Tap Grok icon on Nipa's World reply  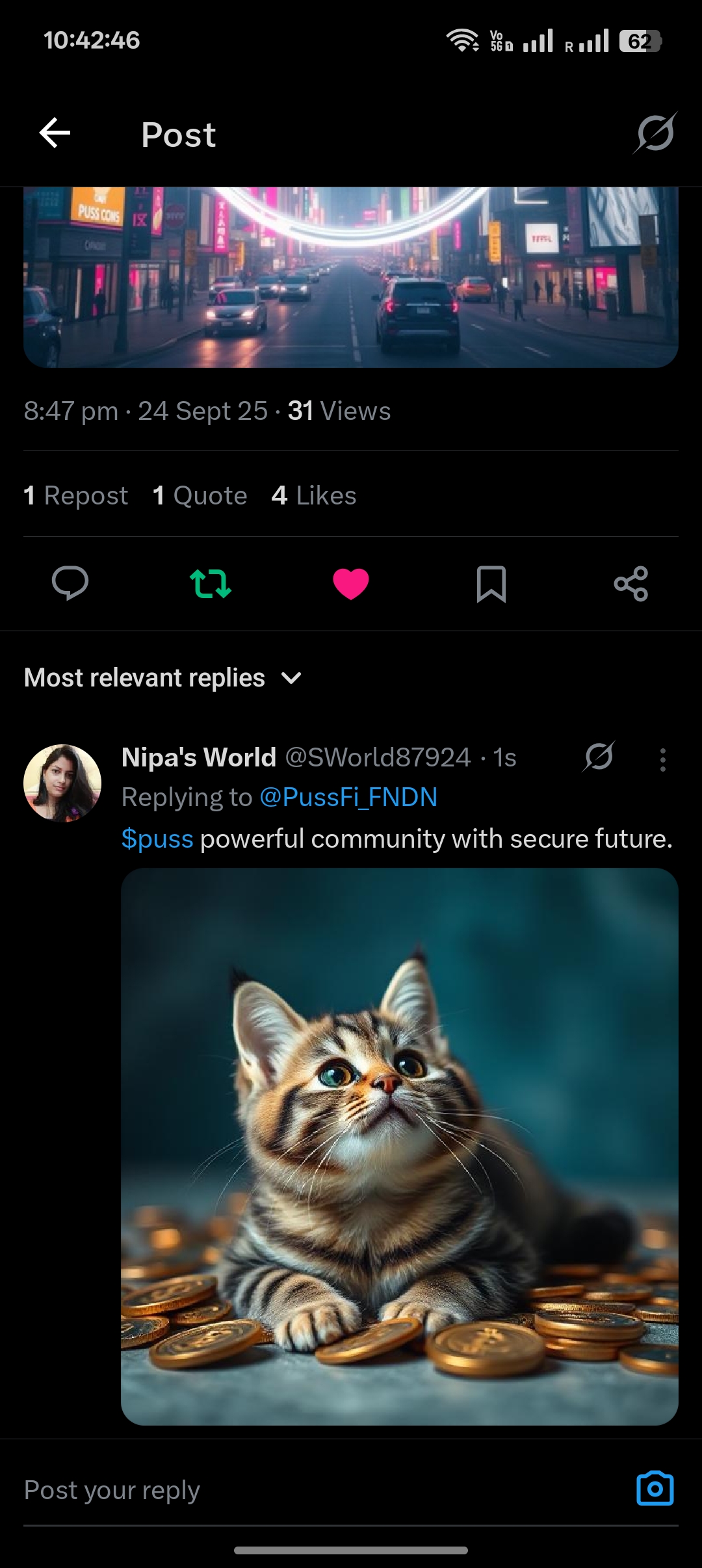click(599, 757)
